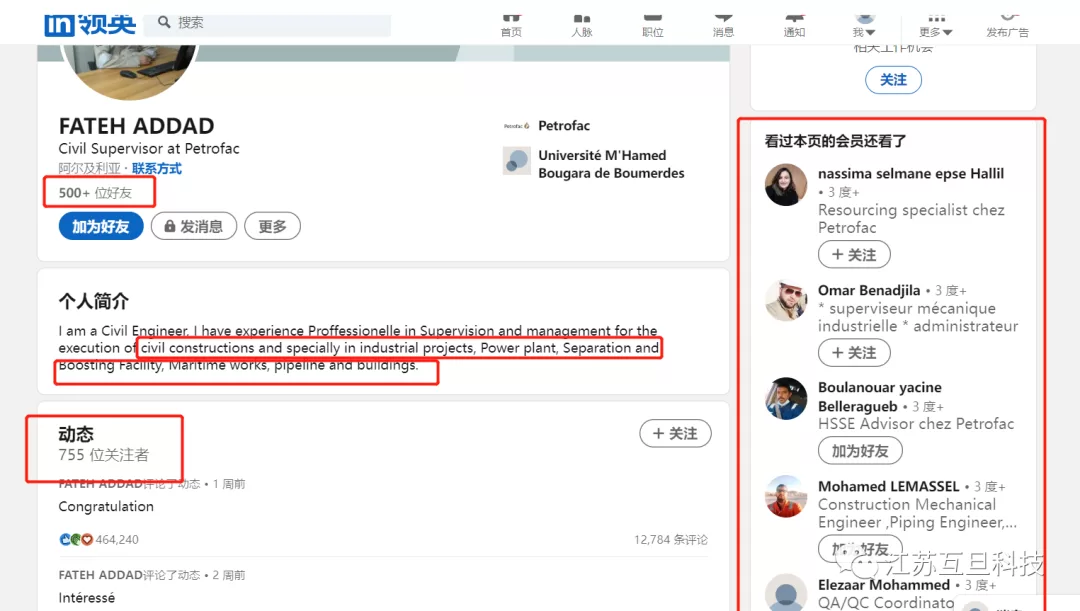1080x611 pixels.
Task: Add Boulanouar yacine with 加为好友
Action: pos(860,451)
